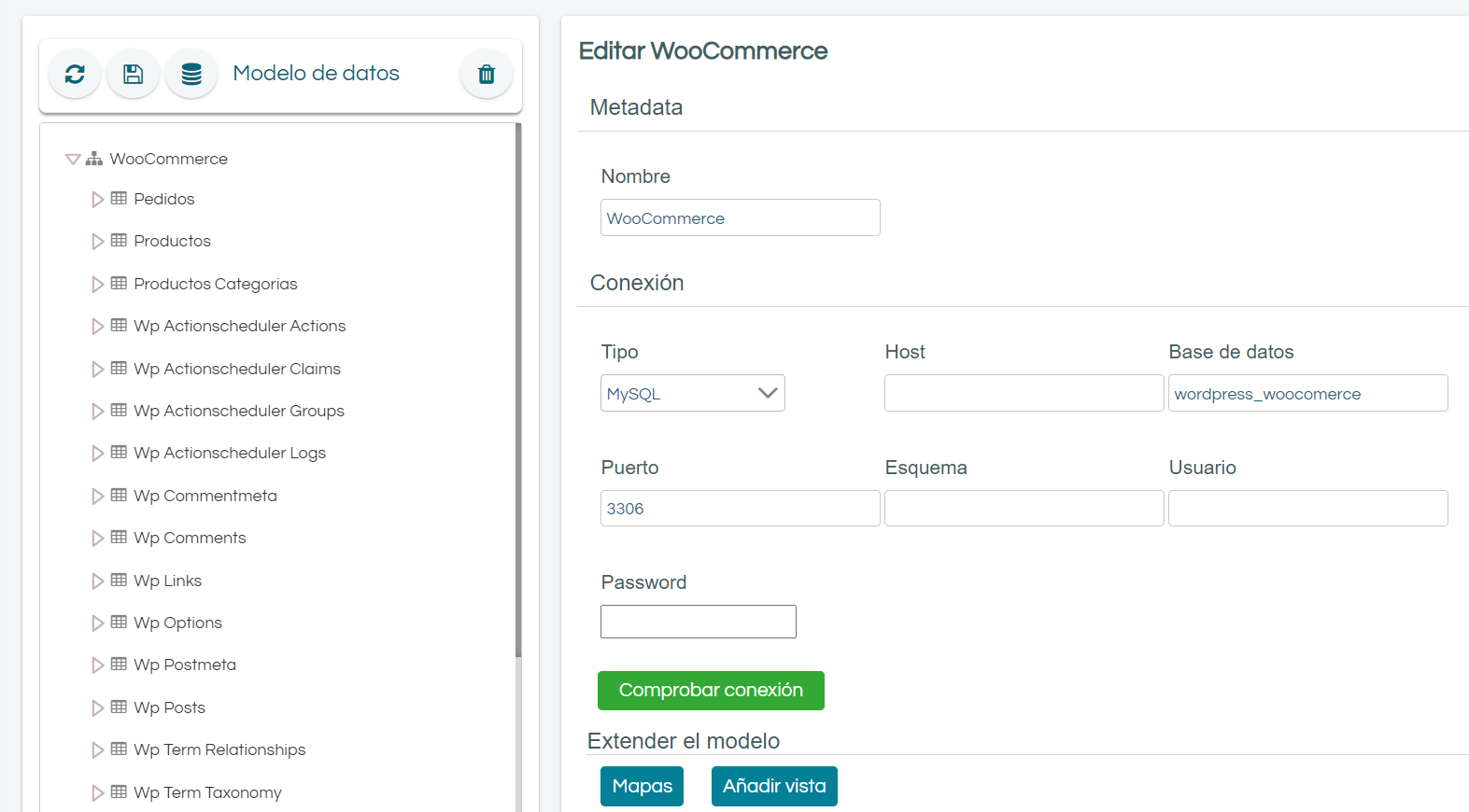1469x812 pixels.
Task: Click the table icon beside Wp Commentmeta
Action: click(x=119, y=495)
